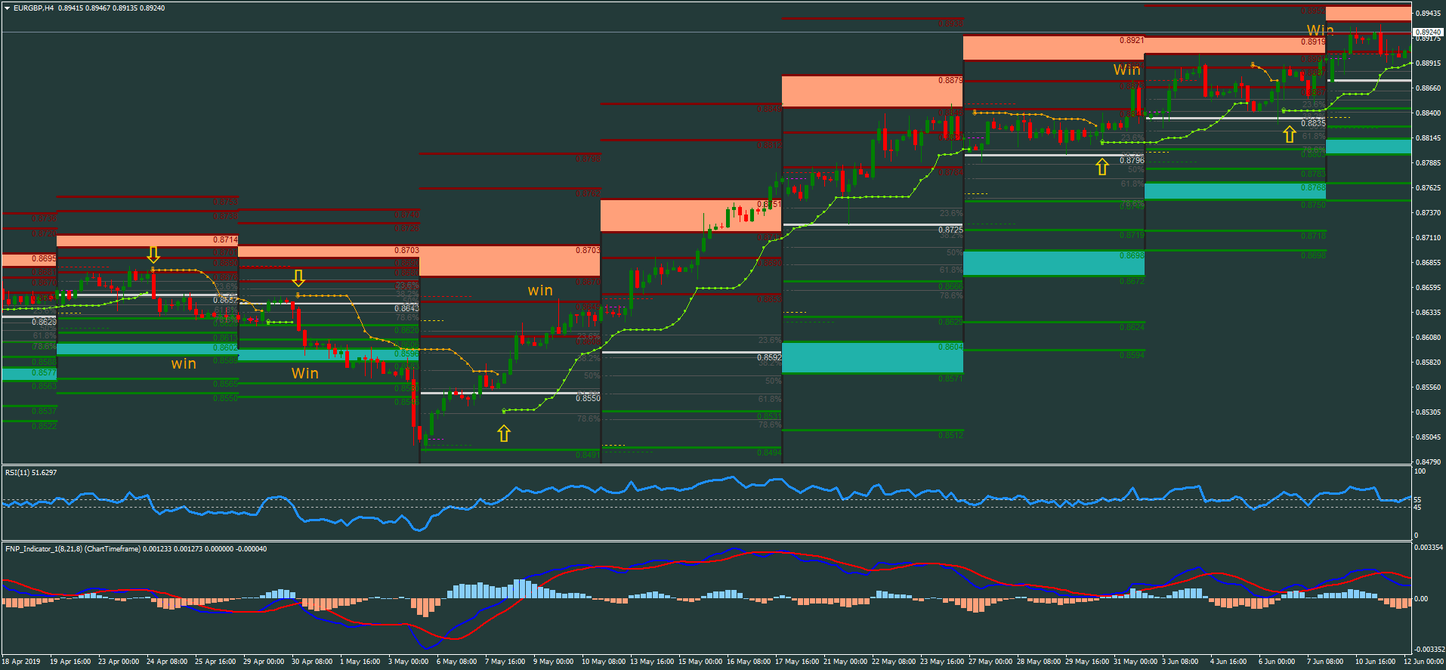1446x670 pixels.
Task: Select the orange supply zone at 0.8921
Action: pyautogui.click(x=1050, y=45)
